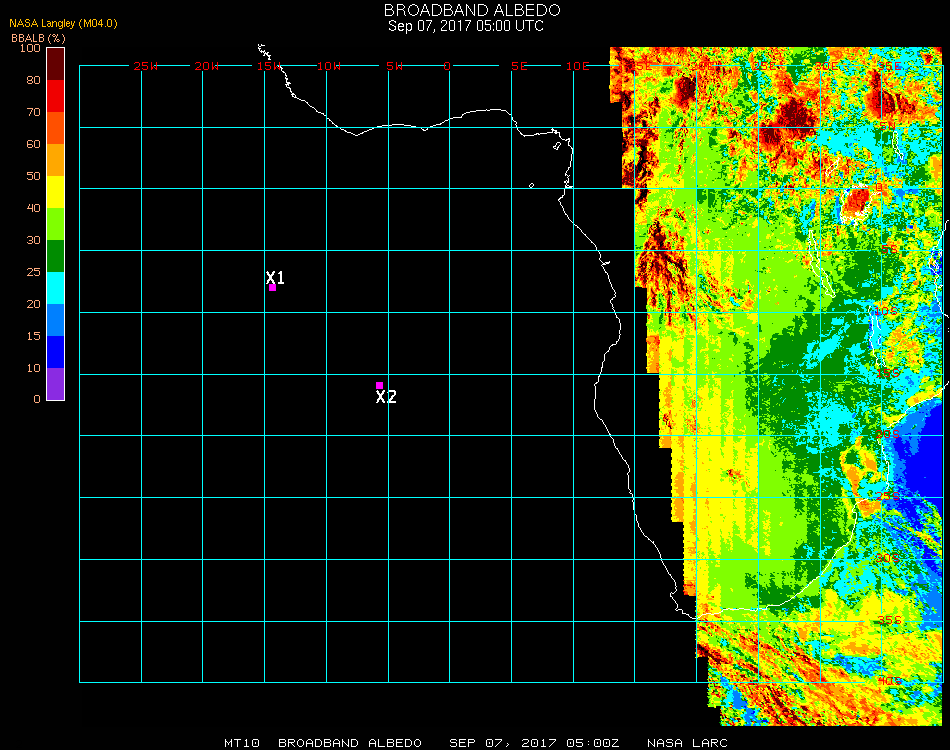Click the Sep 07, 2017 05:00 UTC timestamp

466,26
